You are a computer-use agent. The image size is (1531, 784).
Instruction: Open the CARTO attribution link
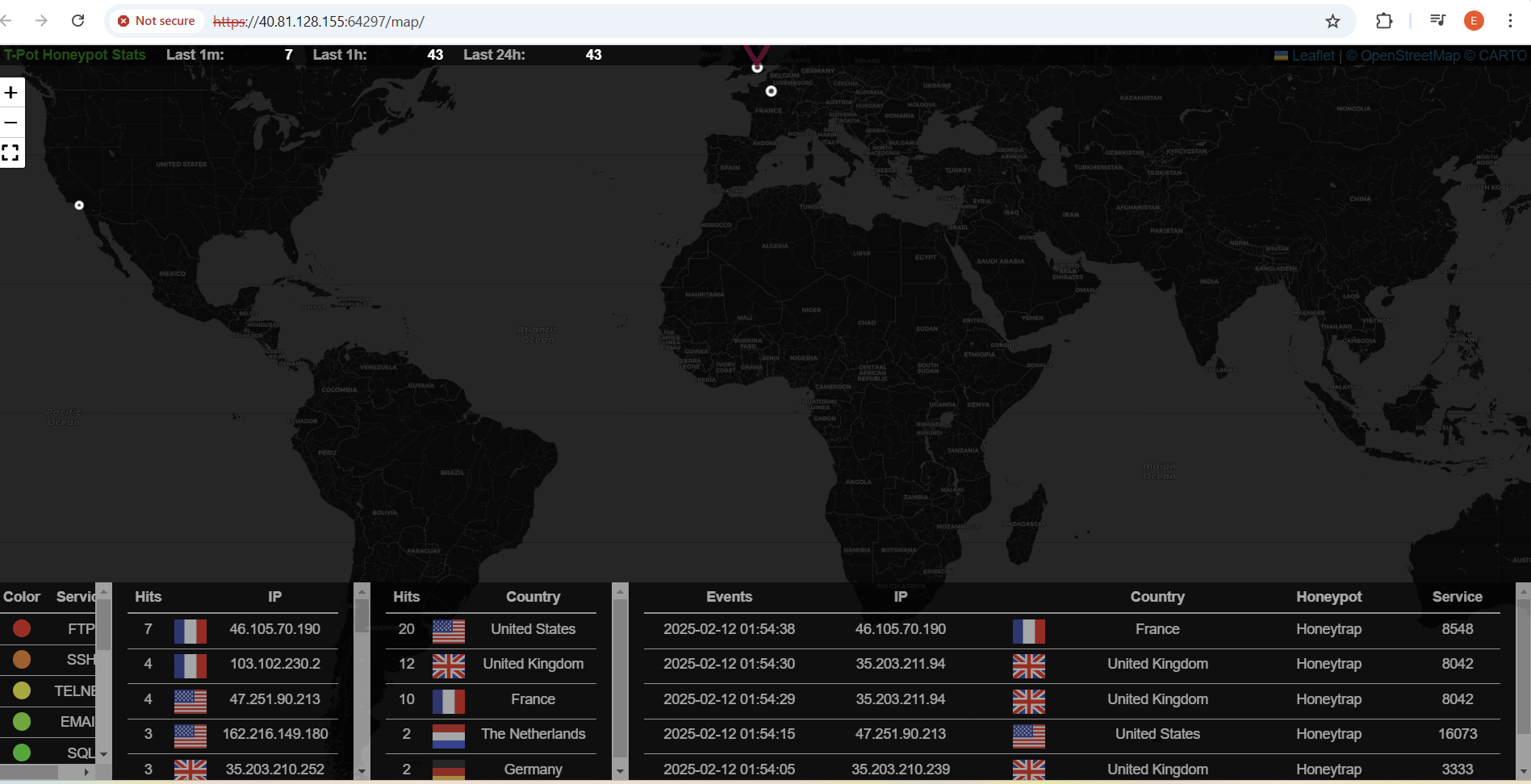coord(1502,56)
